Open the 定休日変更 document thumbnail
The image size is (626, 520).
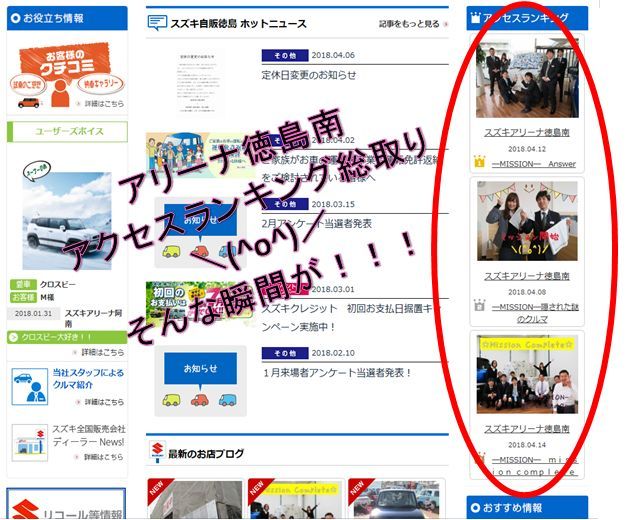199,83
